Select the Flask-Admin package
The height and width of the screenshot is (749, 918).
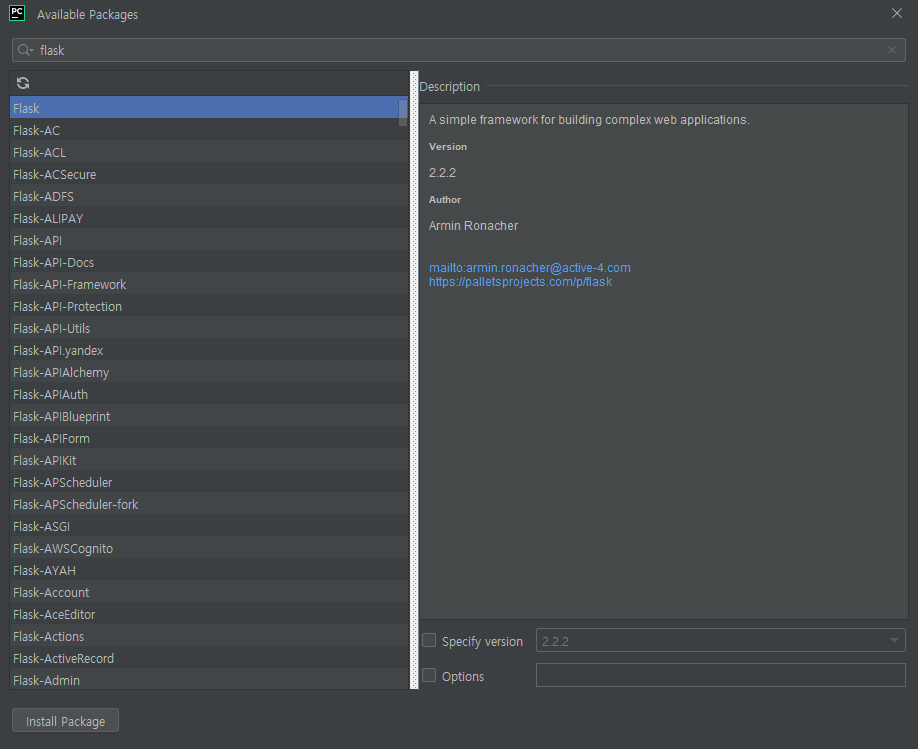click(x=209, y=680)
